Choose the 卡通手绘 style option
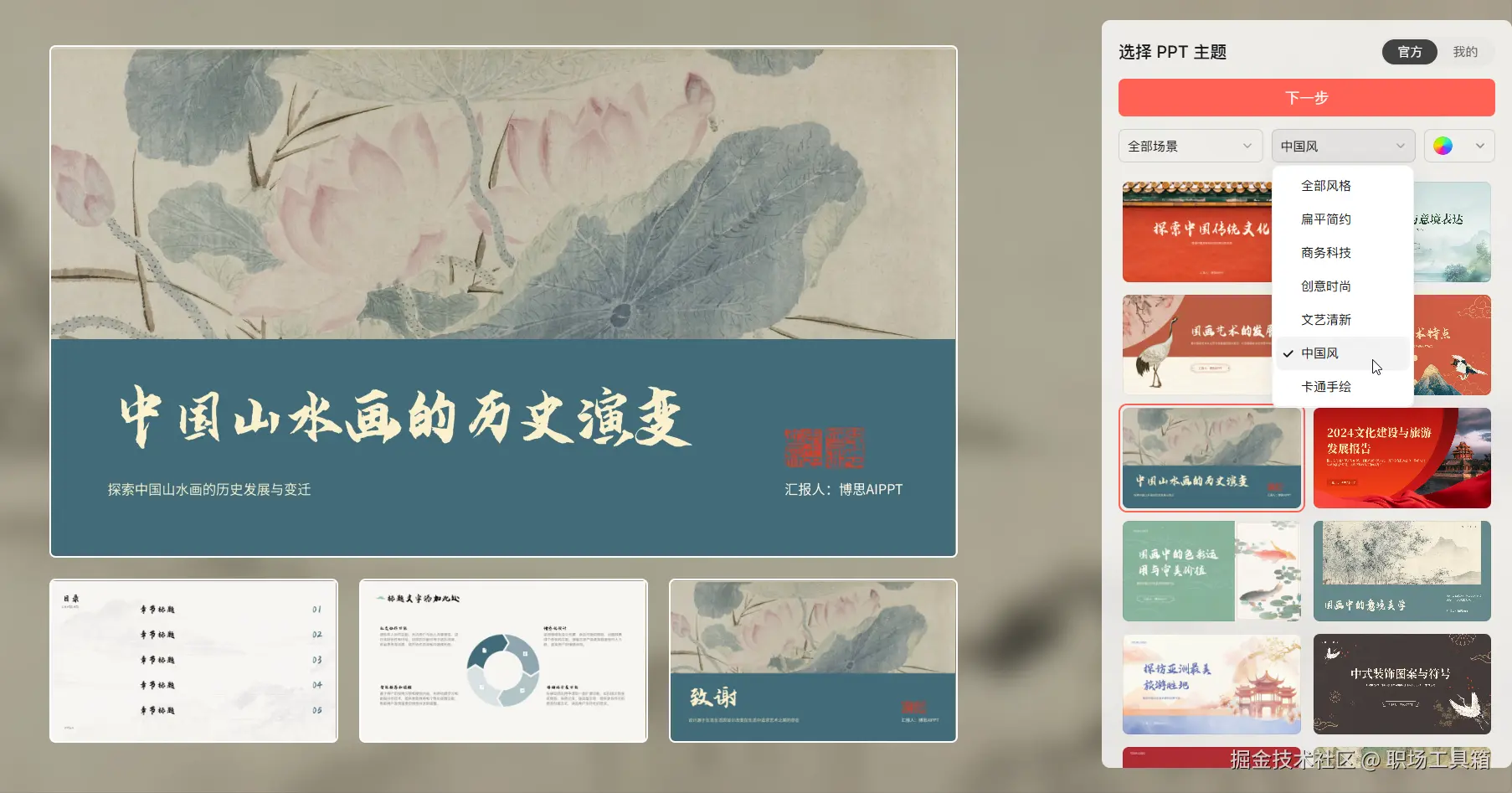This screenshot has width=1512, height=793. pos(1325,386)
